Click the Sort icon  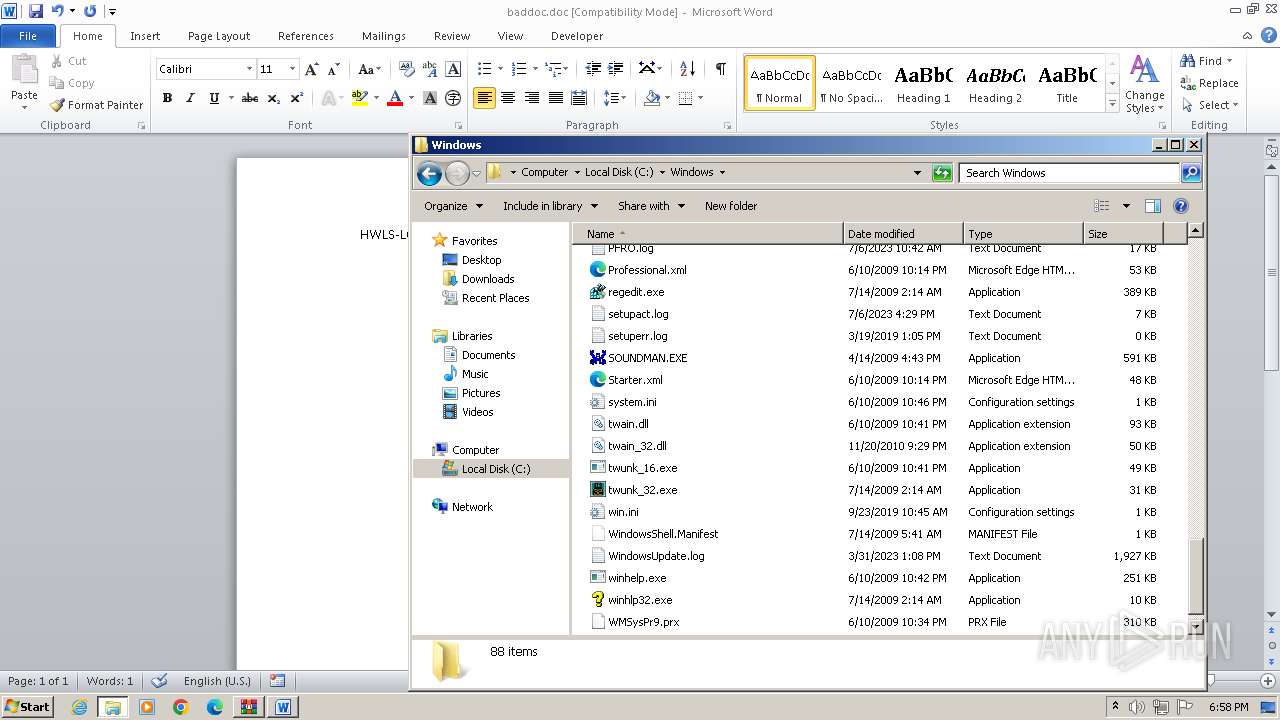(687, 69)
